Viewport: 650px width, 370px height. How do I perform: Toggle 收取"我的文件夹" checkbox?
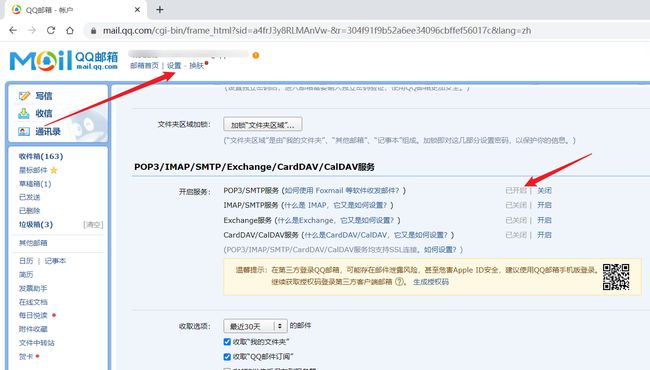tap(227, 342)
